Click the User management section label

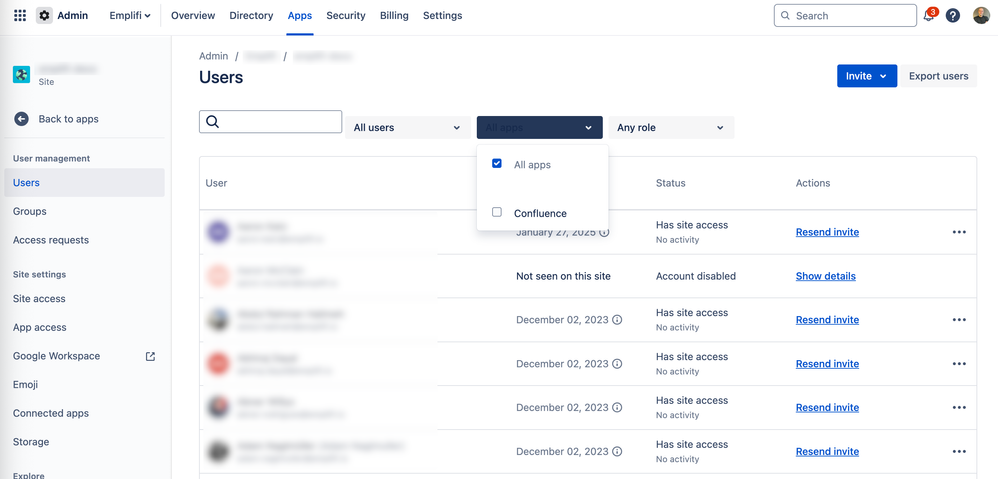[52, 158]
